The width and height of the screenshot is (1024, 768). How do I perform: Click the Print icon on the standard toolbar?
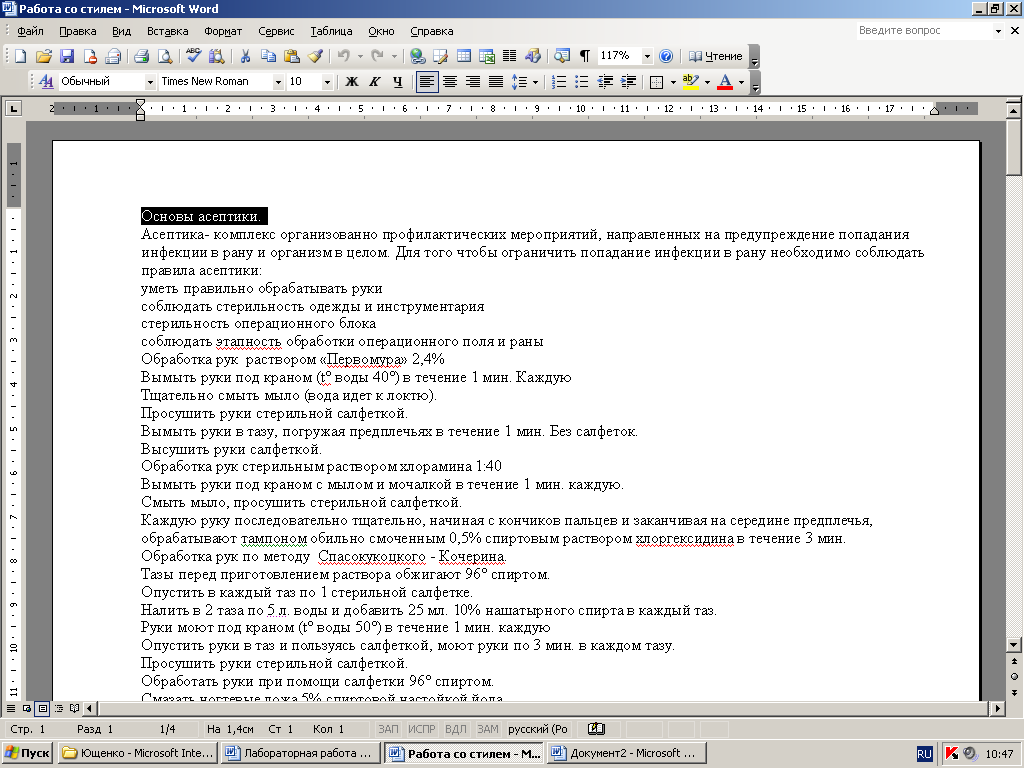click(x=142, y=56)
